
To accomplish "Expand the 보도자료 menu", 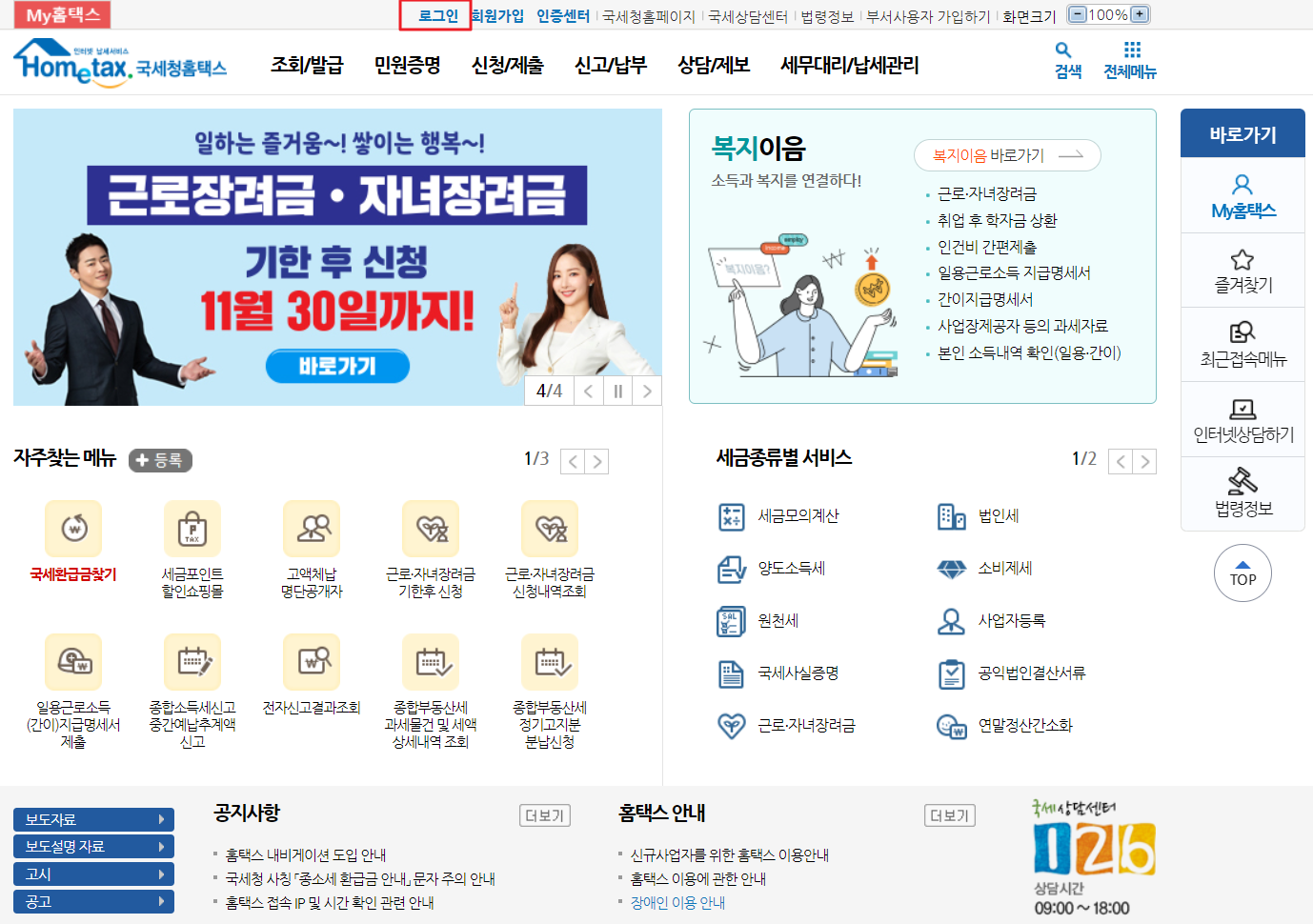I will point(93,819).
